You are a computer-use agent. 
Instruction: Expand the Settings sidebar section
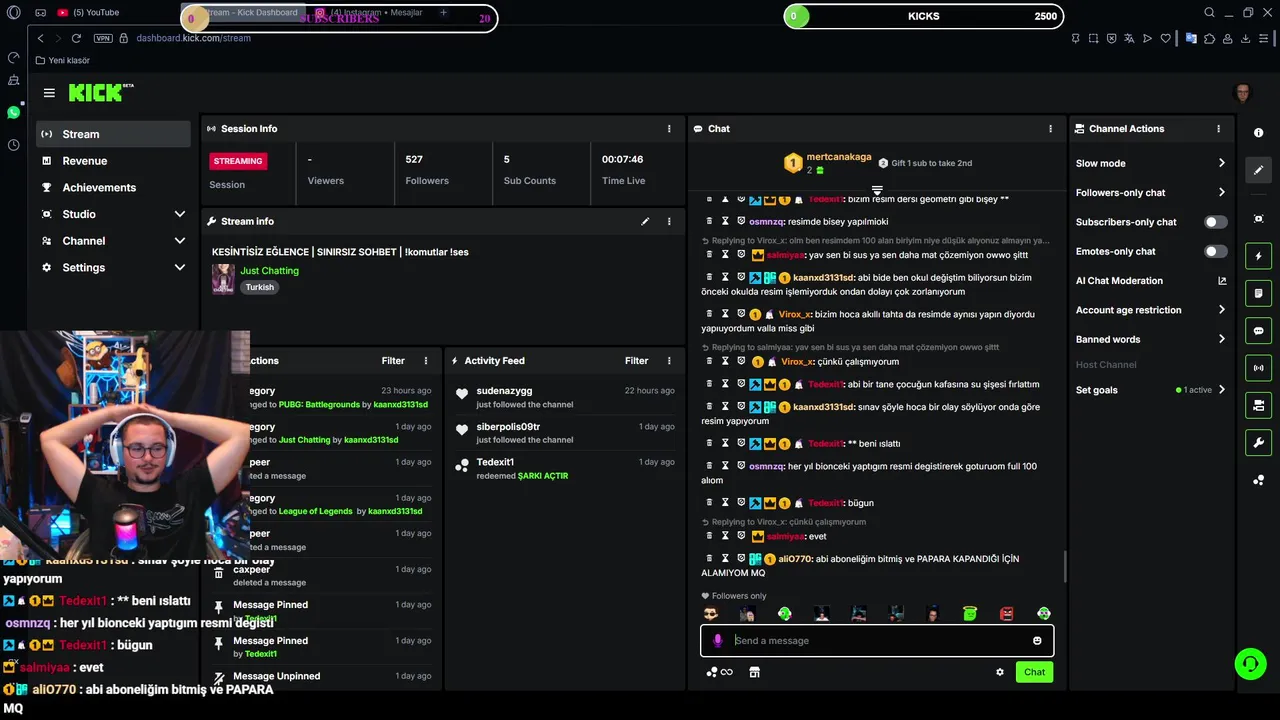[x=180, y=268]
